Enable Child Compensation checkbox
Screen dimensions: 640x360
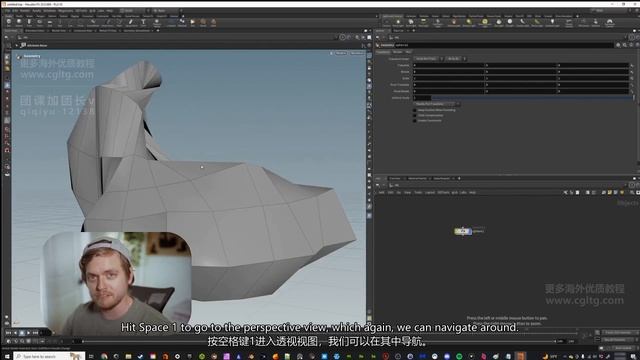pos(415,116)
